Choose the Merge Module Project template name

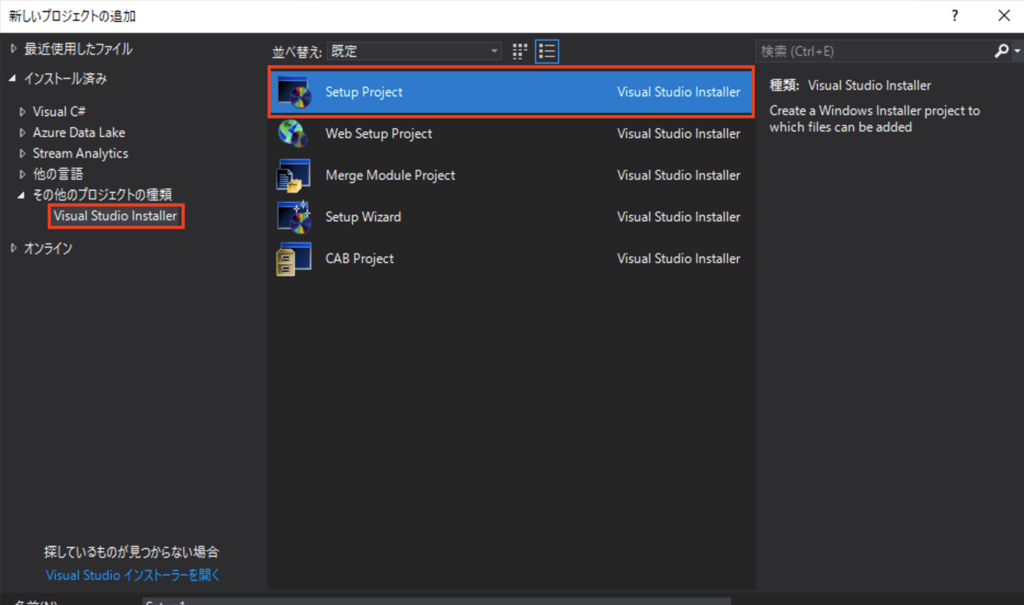point(390,175)
